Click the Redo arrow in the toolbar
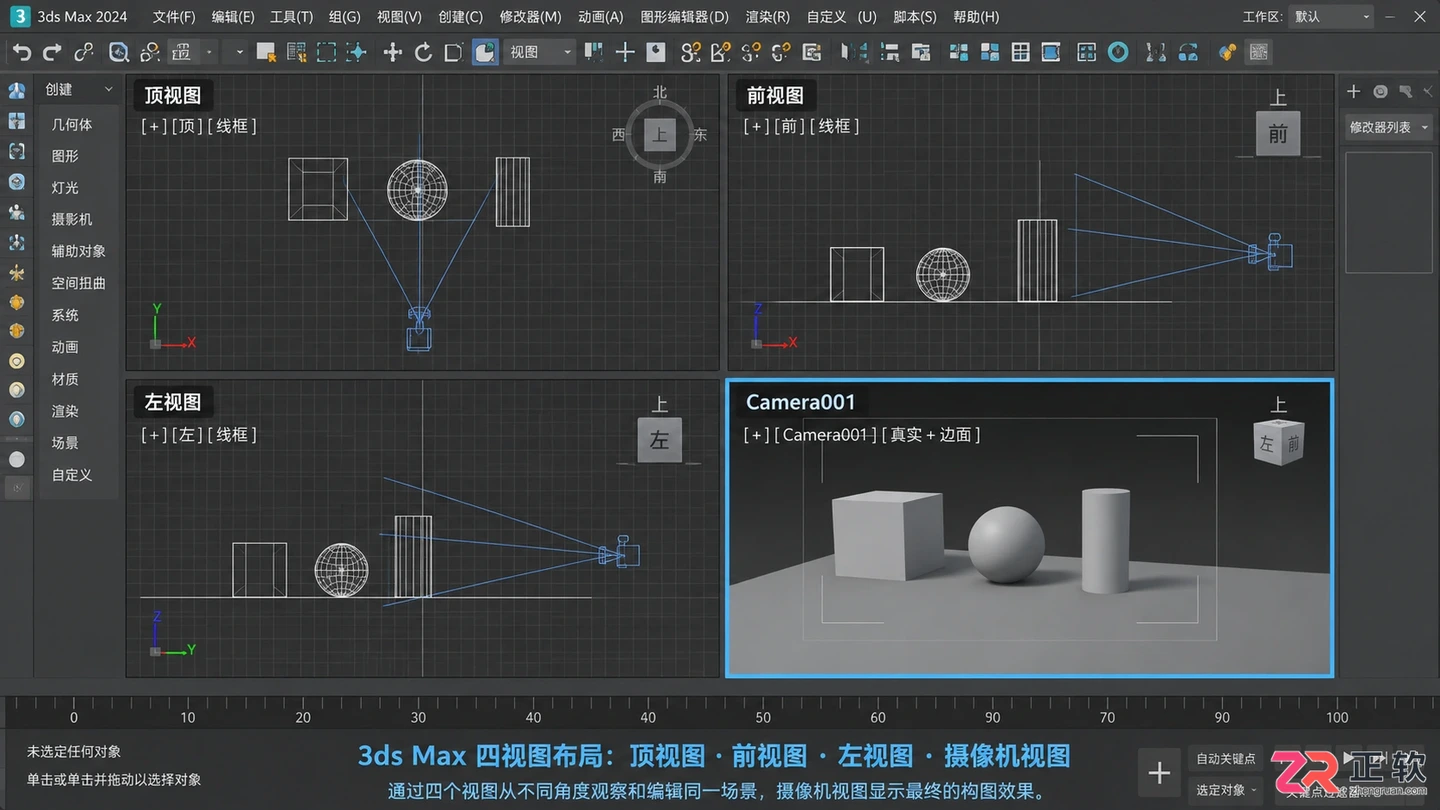Viewport: 1440px width, 810px height. point(52,52)
